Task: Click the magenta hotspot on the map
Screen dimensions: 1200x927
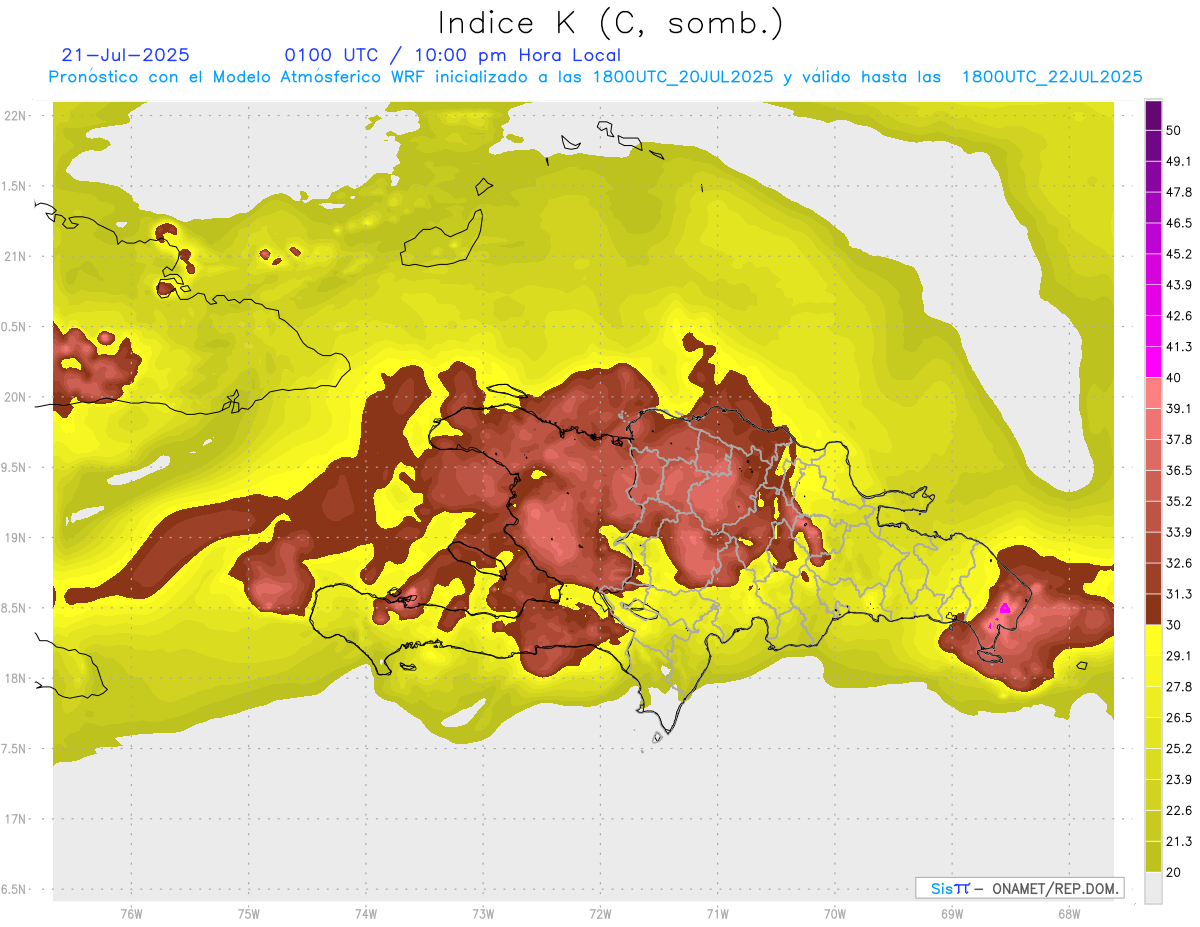Action: 1004,608
